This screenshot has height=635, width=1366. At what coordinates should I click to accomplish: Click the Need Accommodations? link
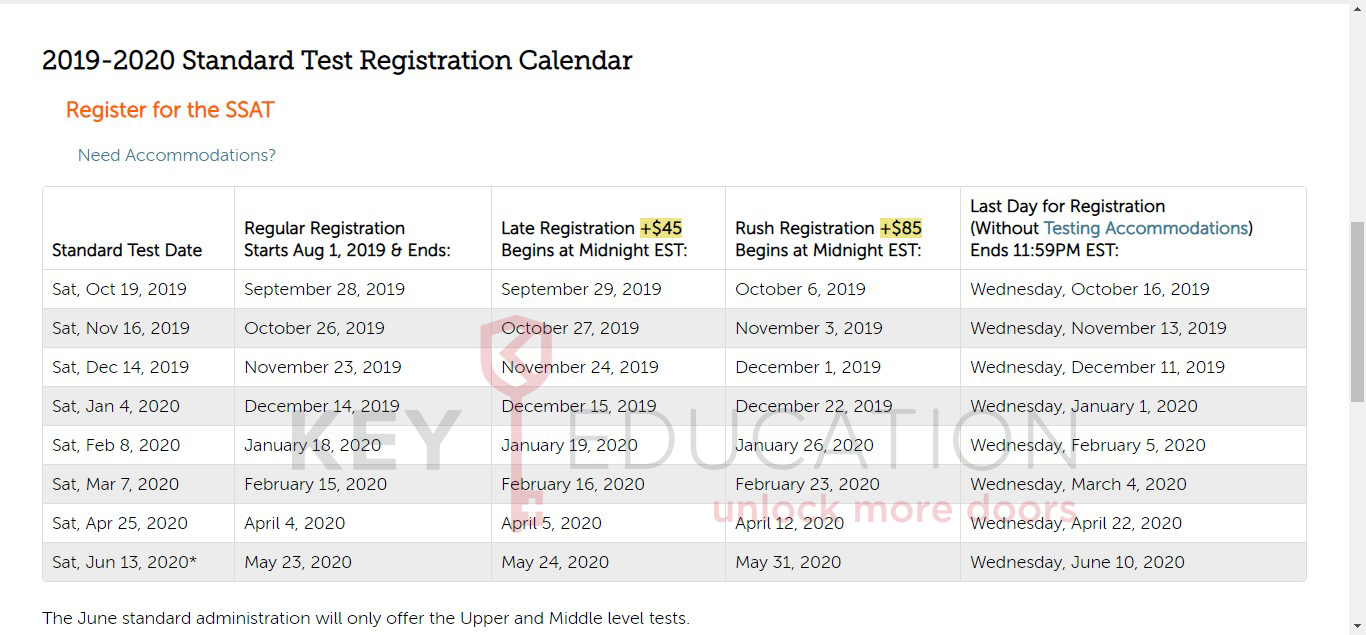pyautogui.click(x=176, y=155)
